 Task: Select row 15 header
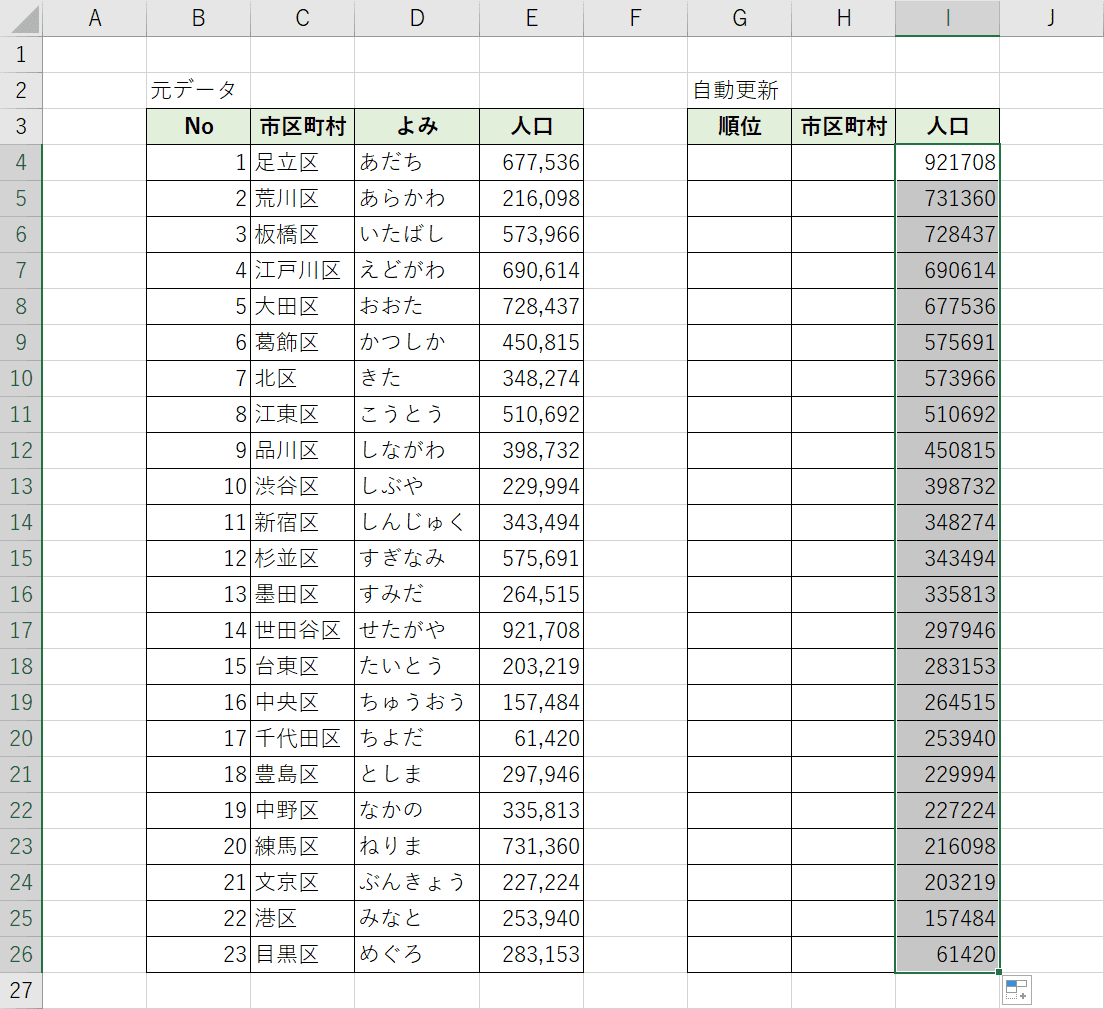click(x=21, y=558)
